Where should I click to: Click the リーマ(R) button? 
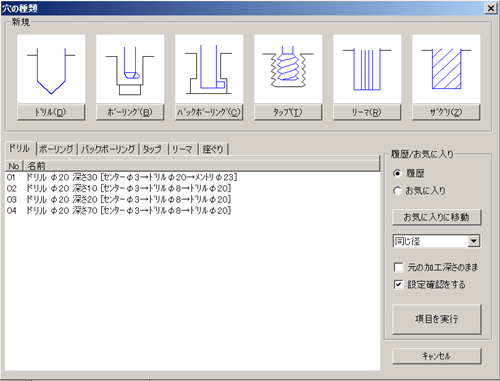(367, 112)
